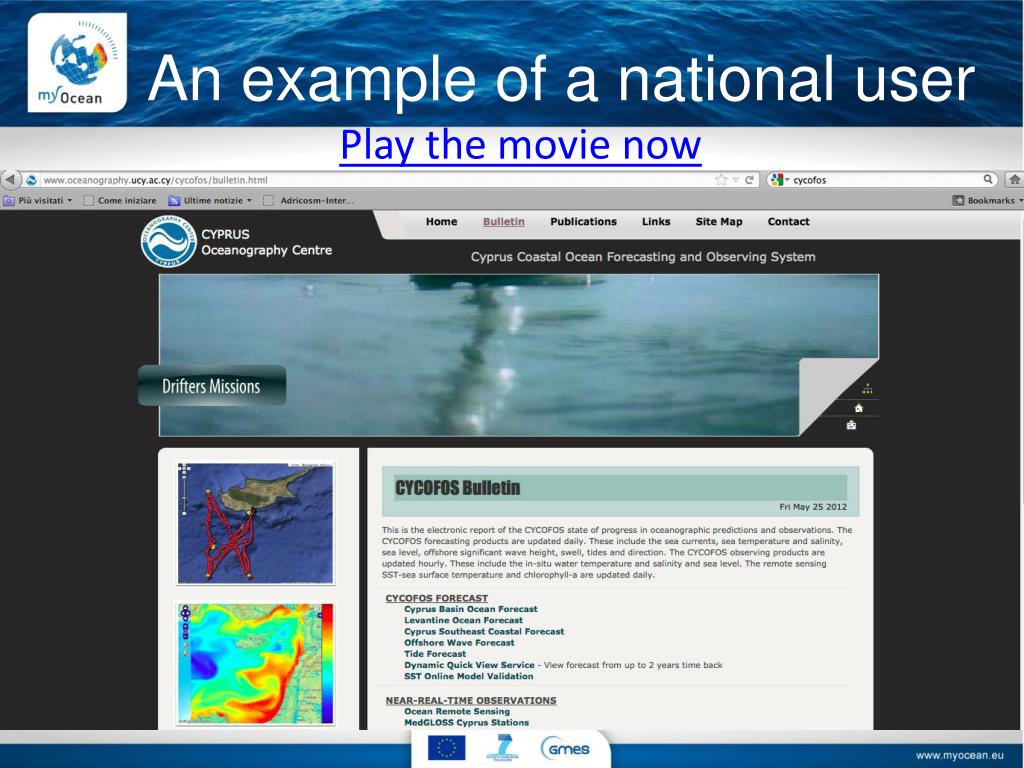Click zoom slider on drifter map
This screenshot has width=1024, height=768.
[184, 494]
